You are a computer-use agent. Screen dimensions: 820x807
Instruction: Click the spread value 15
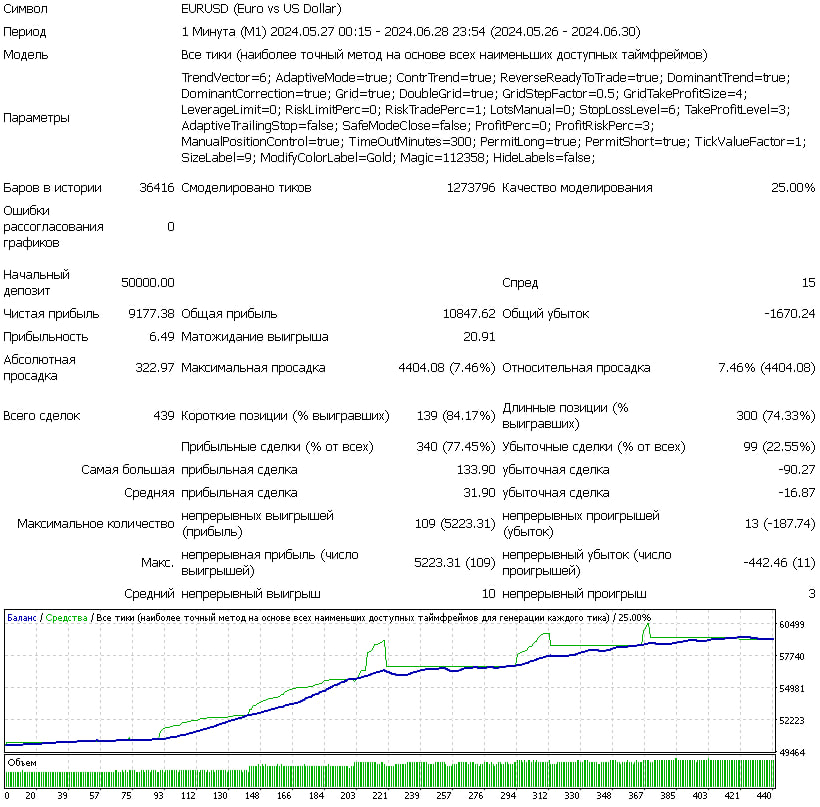pos(806,283)
